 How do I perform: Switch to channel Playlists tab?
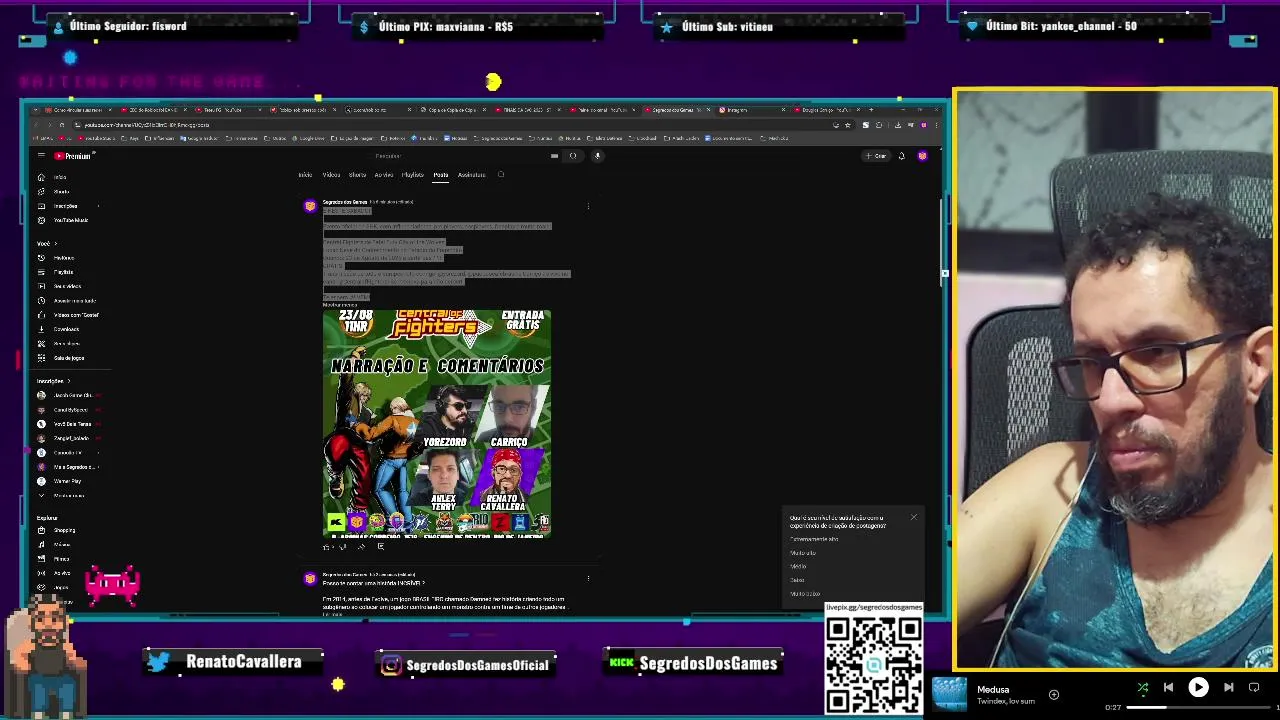pos(412,175)
